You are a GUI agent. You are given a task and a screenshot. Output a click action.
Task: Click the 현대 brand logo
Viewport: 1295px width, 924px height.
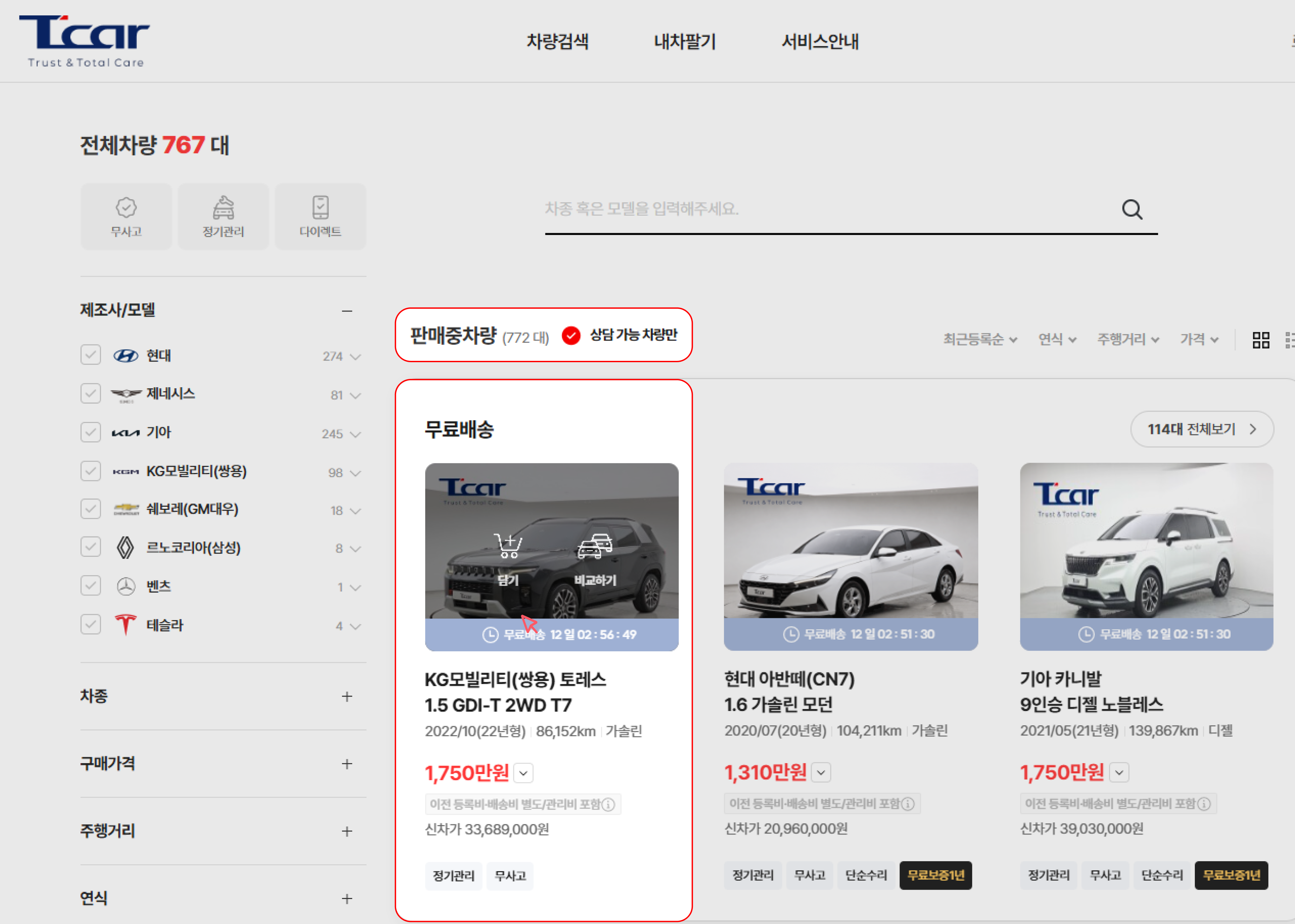(126, 356)
